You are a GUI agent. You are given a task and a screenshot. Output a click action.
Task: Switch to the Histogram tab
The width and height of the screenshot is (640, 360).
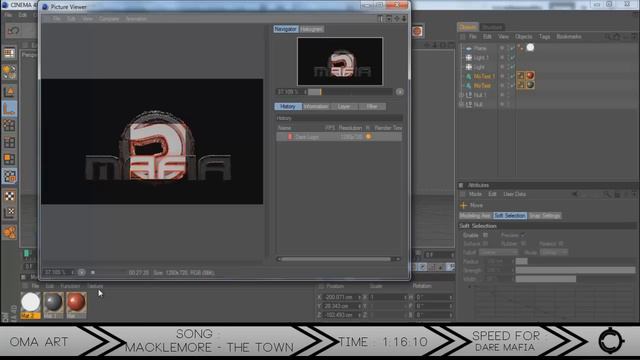[311, 29]
